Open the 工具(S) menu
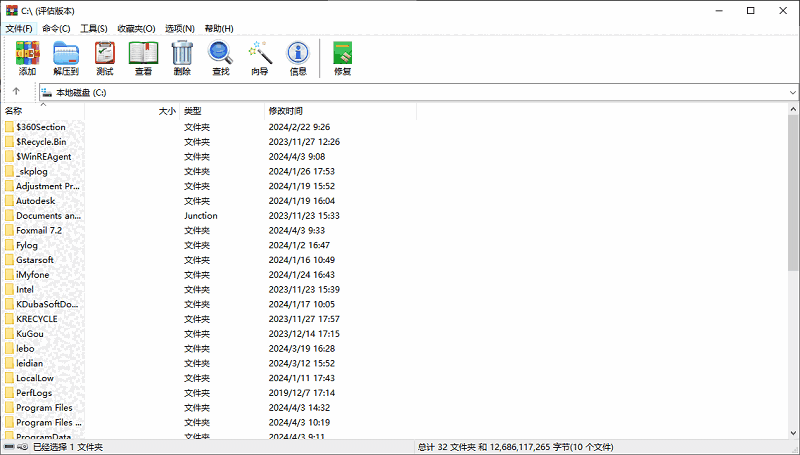This screenshot has width=800, height=455. (94, 29)
